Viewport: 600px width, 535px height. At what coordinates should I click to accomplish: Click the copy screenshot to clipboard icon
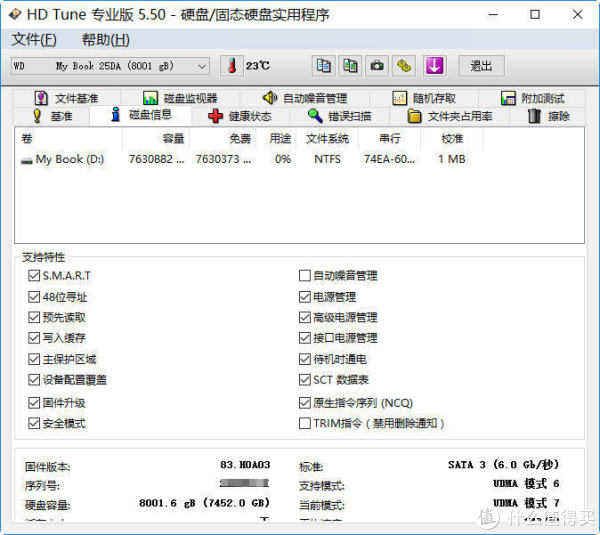click(x=350, y=66)
